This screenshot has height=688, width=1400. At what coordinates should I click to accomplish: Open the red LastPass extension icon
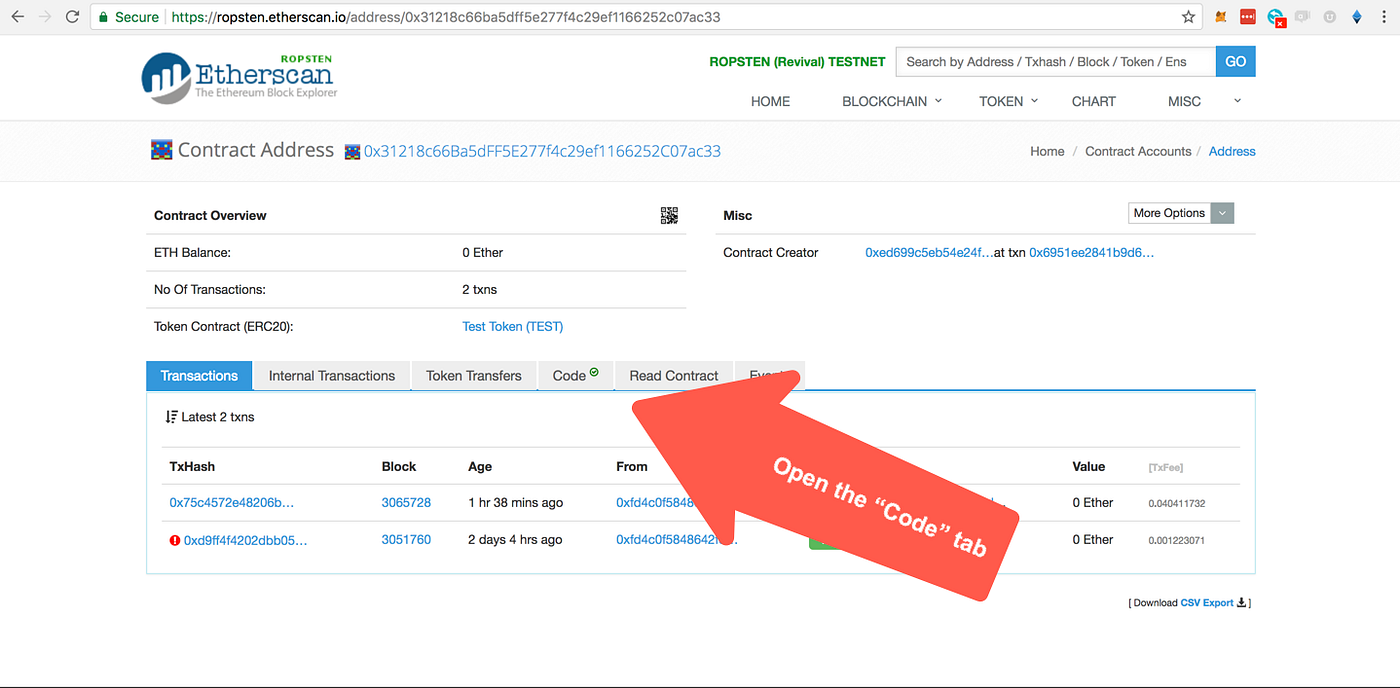(1248, 17)
